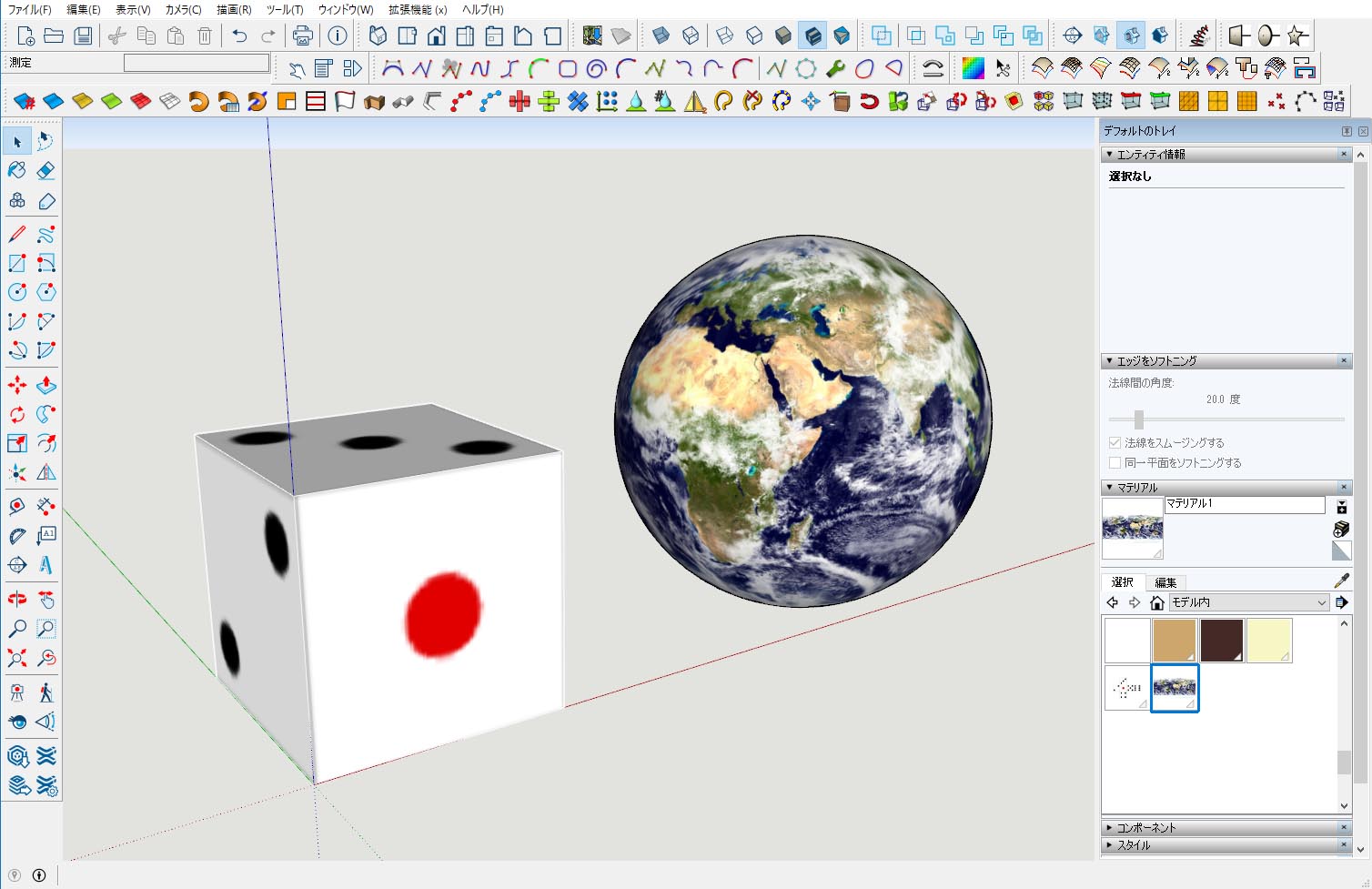
Task: Enable 同一平面をソフトニングする checkbox
Action: (1115, 462)
